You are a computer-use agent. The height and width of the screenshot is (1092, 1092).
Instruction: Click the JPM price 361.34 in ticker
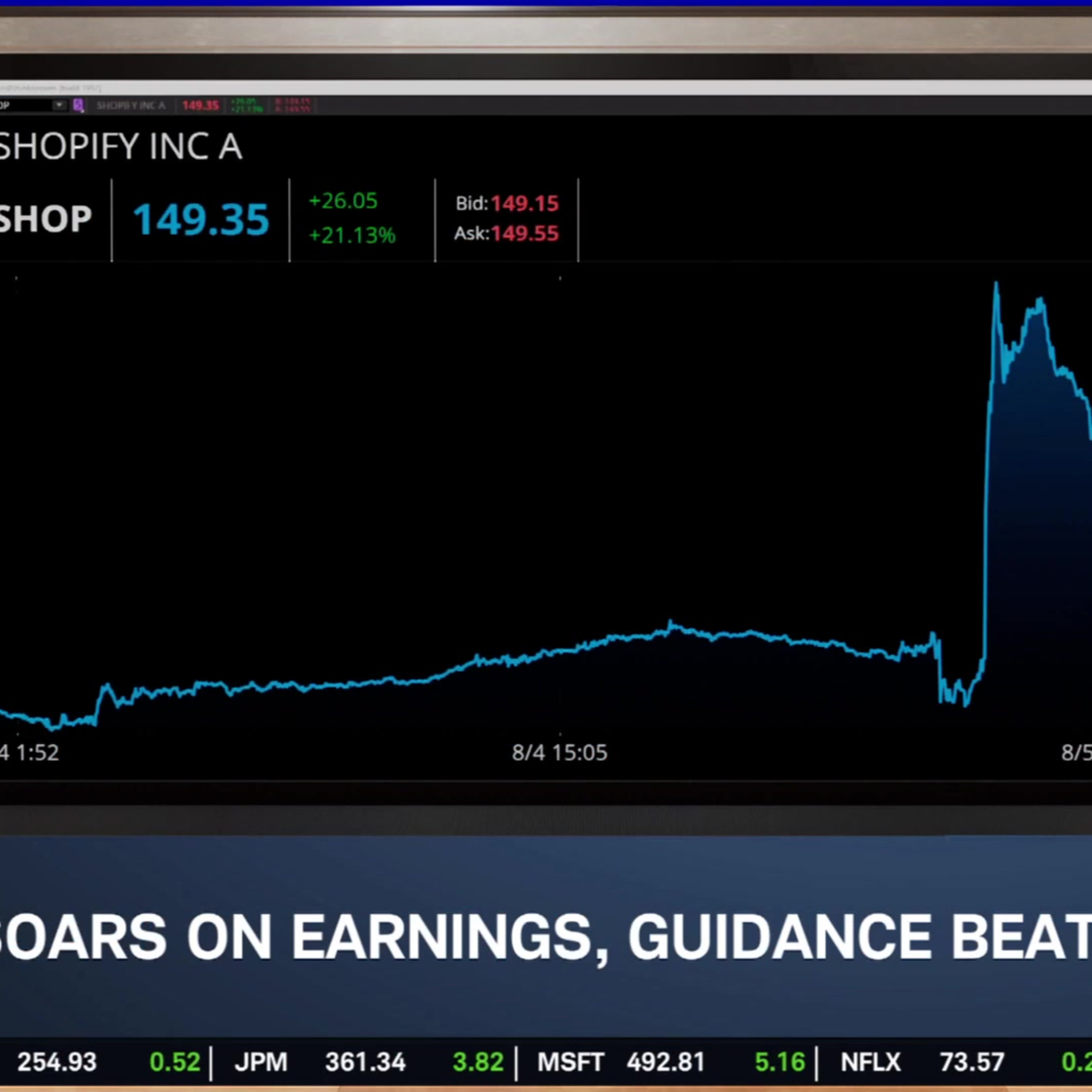point(365,1062)
